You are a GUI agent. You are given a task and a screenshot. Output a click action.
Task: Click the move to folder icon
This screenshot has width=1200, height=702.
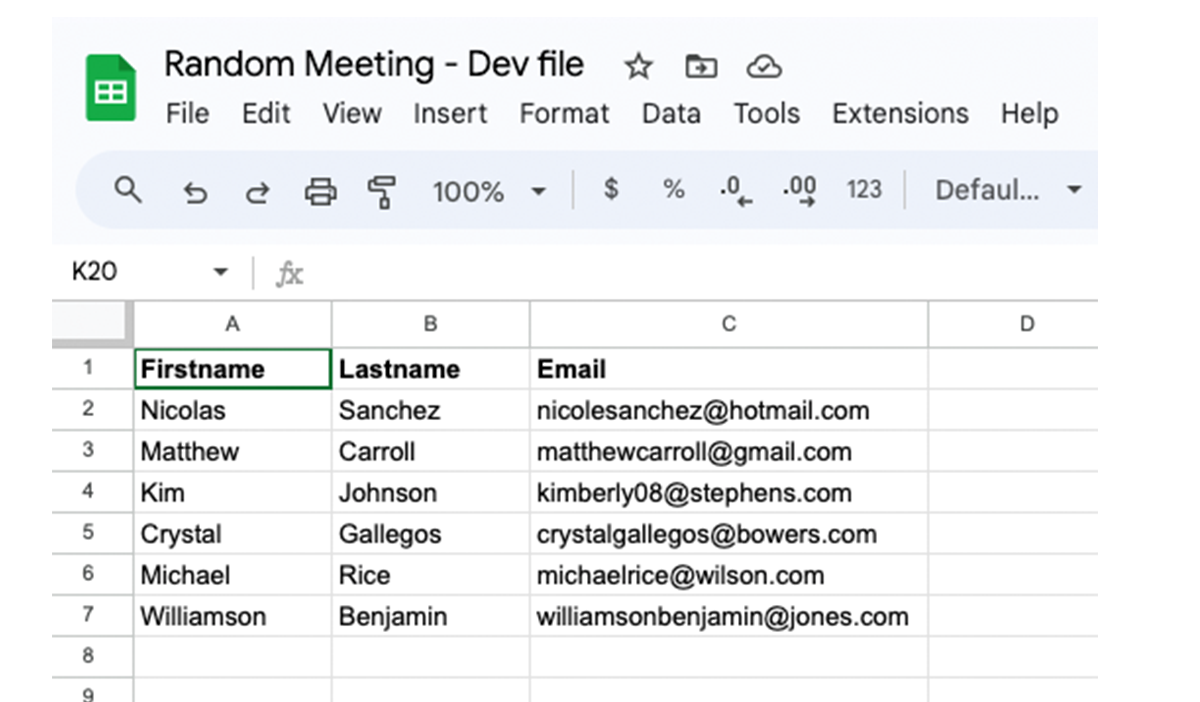click(x=701, y=67)
